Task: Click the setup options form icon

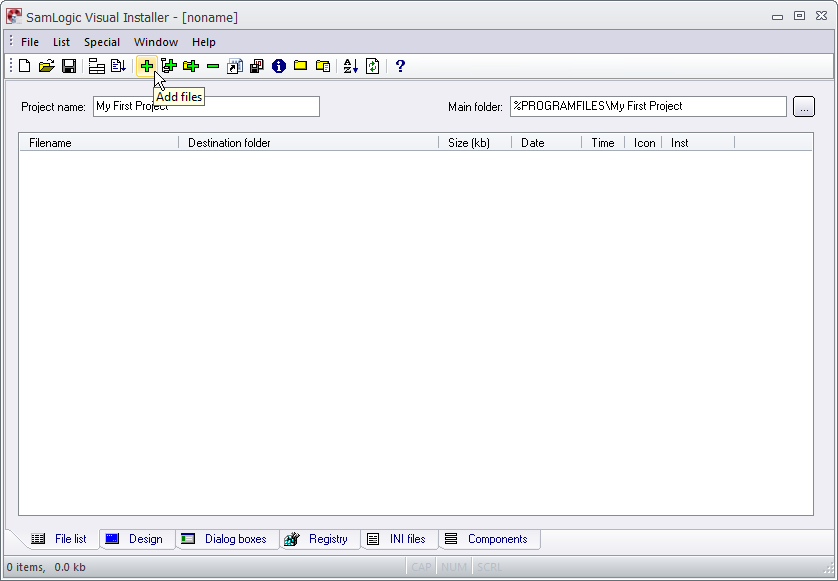Action: 96,66
